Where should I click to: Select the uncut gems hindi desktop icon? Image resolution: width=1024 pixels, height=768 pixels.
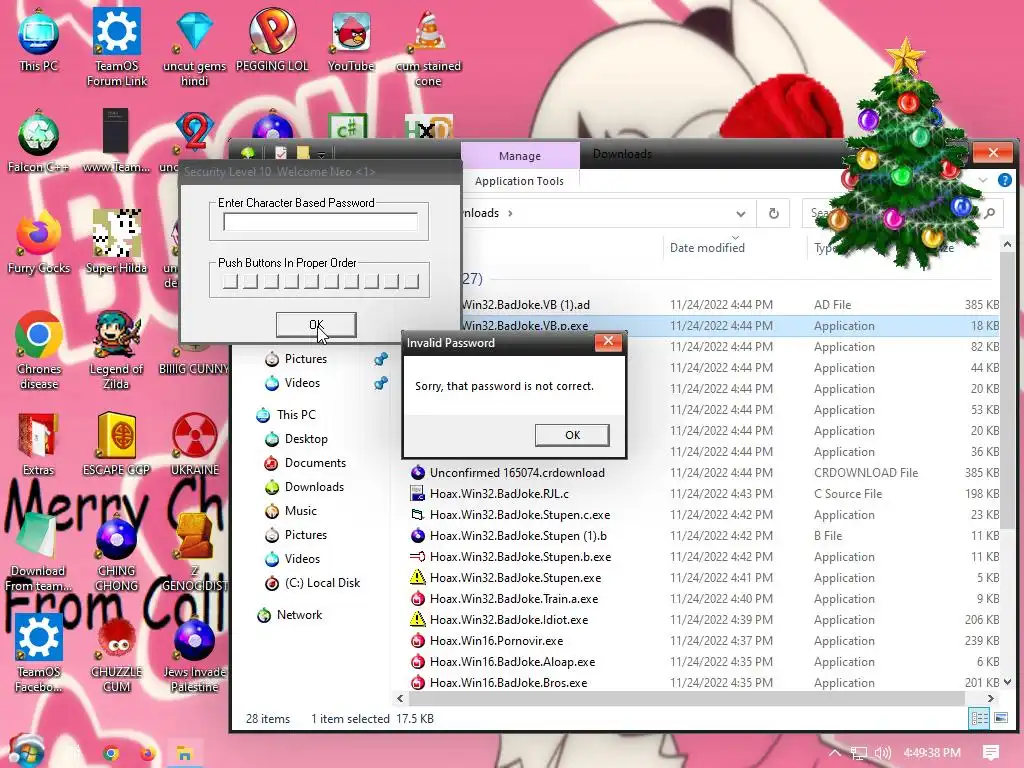195,47
